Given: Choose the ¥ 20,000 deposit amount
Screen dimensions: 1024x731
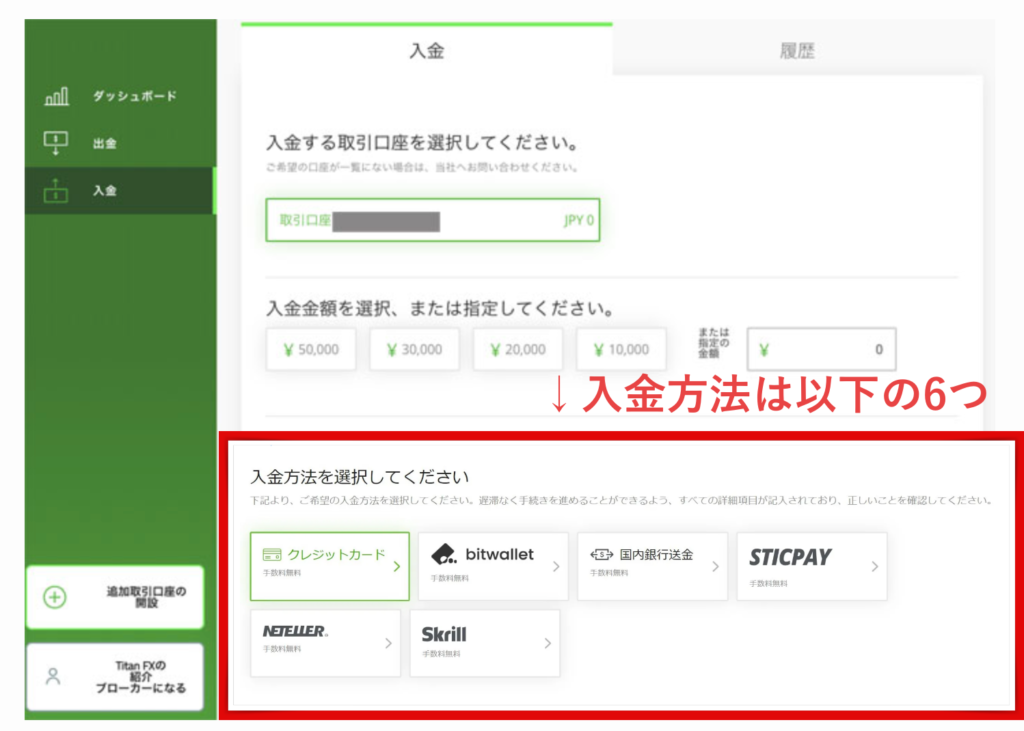Looking at the screenshot, I should tap(518, 349).
